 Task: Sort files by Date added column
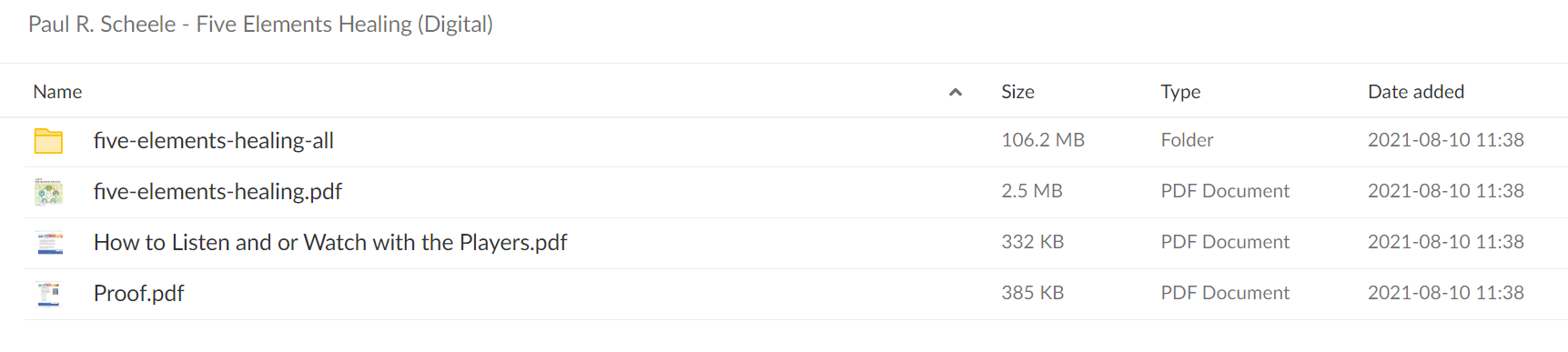coord(1416,92)
